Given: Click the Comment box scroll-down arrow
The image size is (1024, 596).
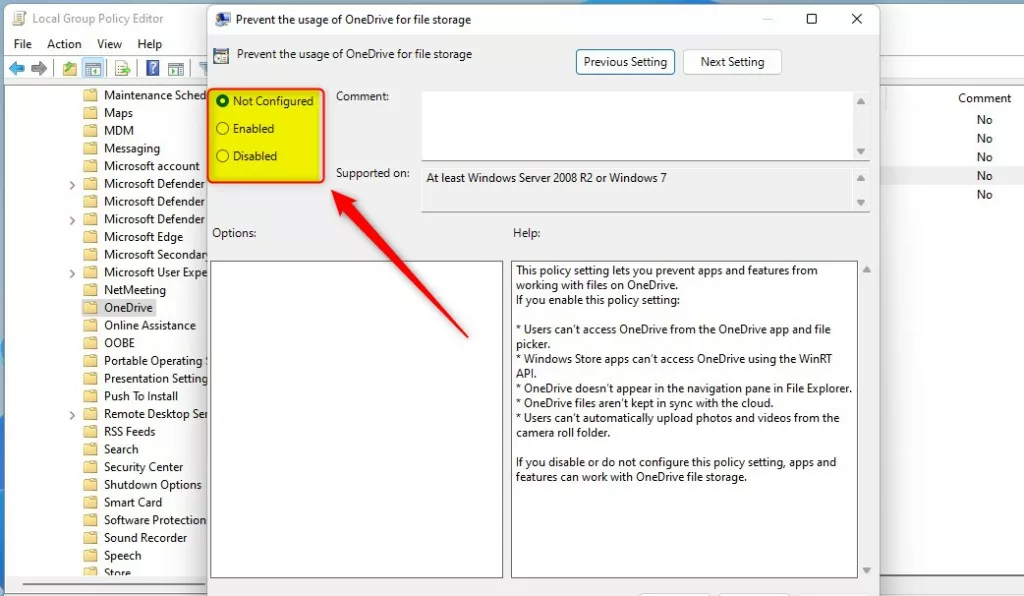Looking at the screenshot, I should (x=861, y=151).
